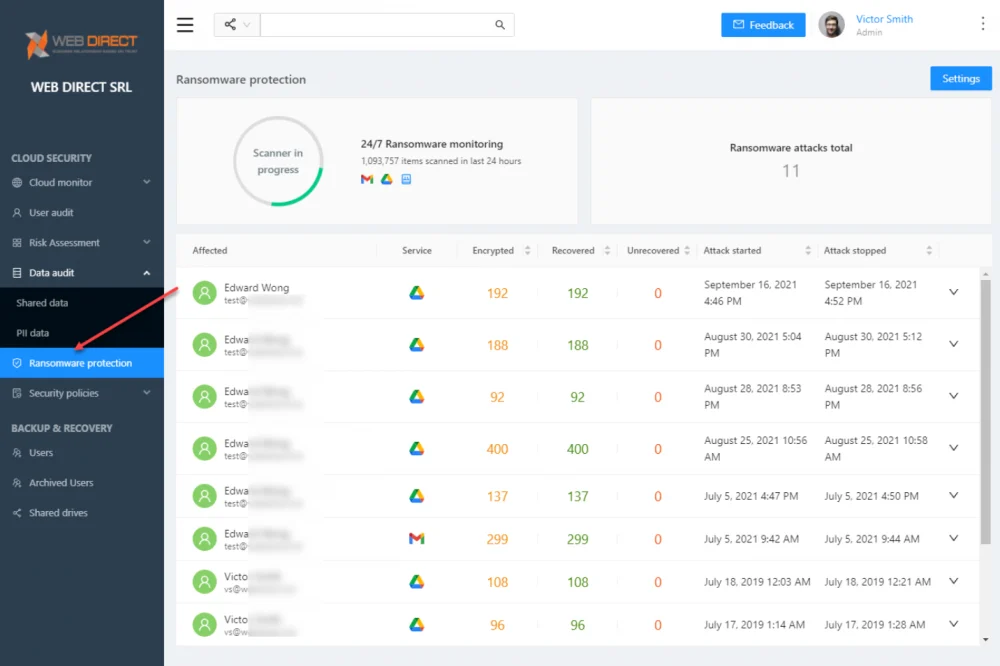The image size is (1000, 666).
Task: Open the three-dot more options menu
Action: [x=982, y=24]
